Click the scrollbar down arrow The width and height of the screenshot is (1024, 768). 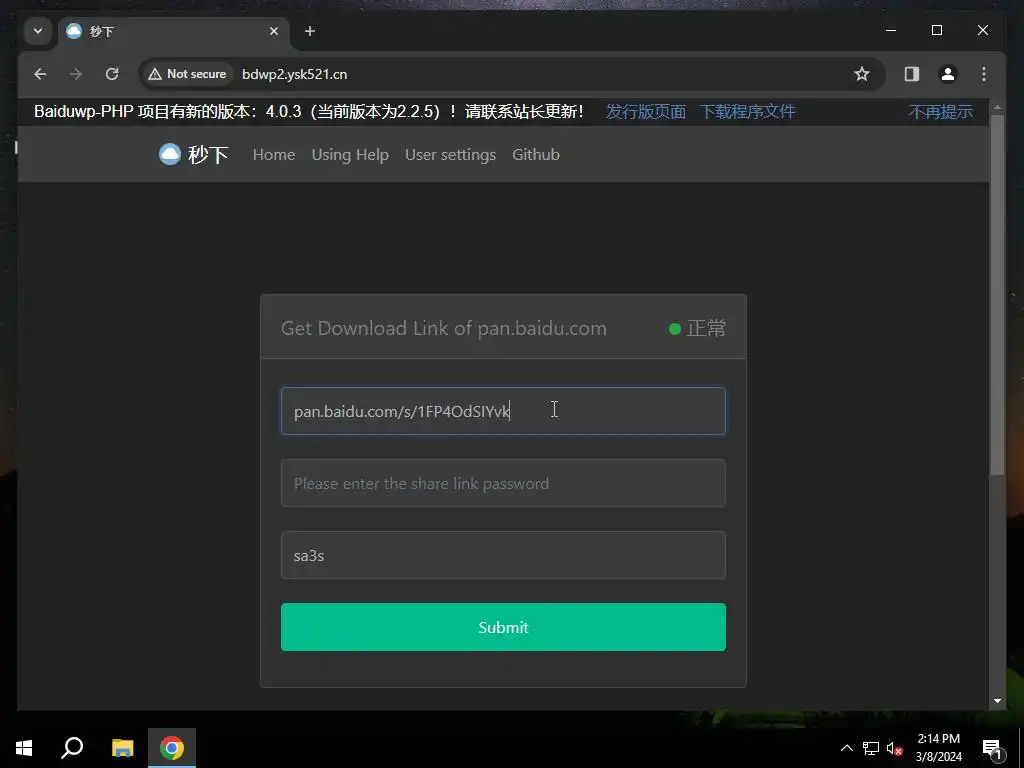(997, 701)
